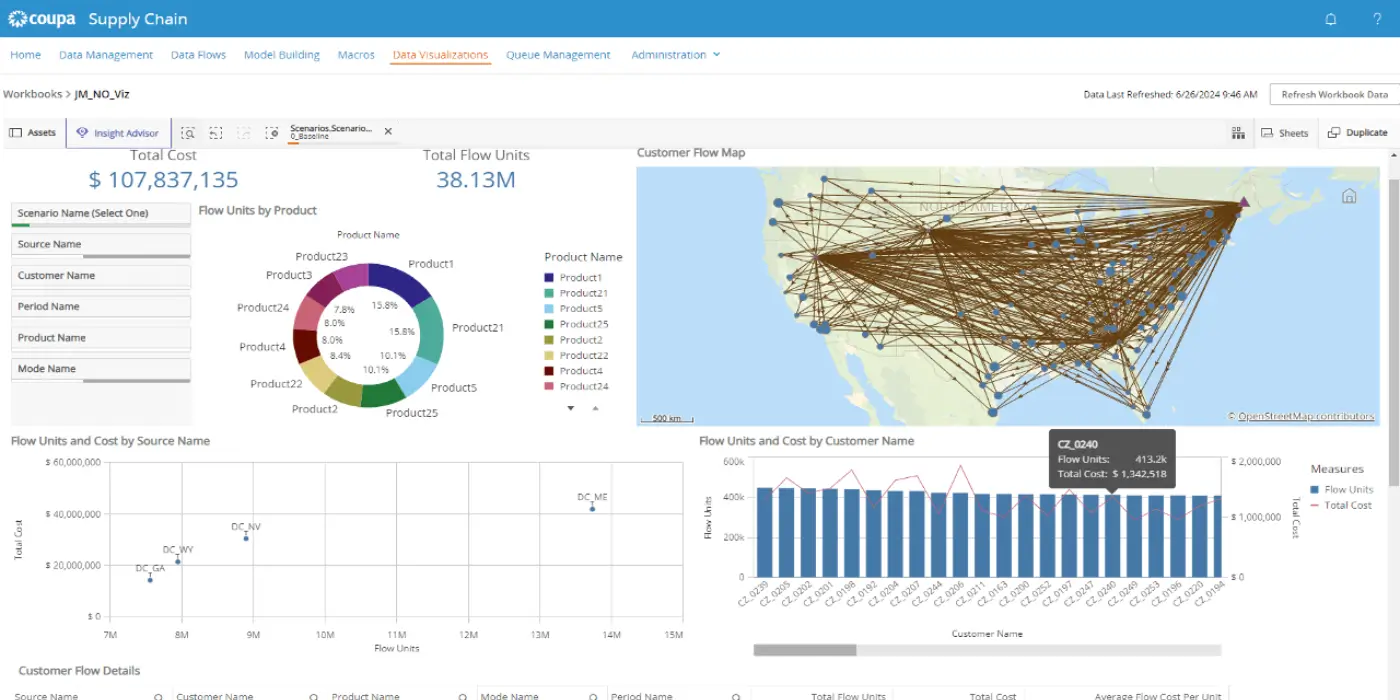Open the Macros tab

pyautogui.click(x=356, y=55)
